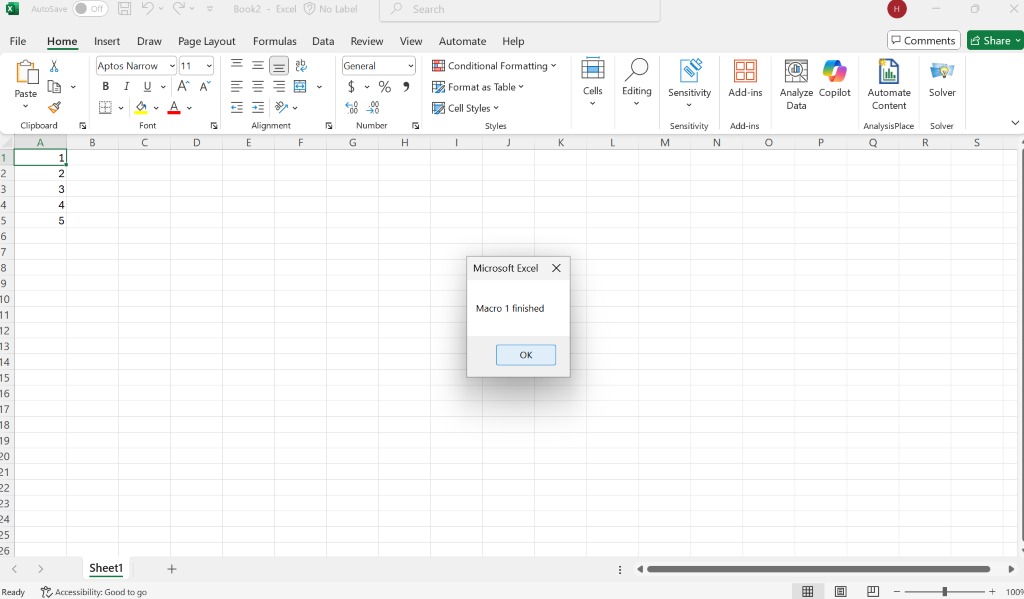Click the Cut scissors icon
Screen dimensions: 1024x599
coord(54,66)
